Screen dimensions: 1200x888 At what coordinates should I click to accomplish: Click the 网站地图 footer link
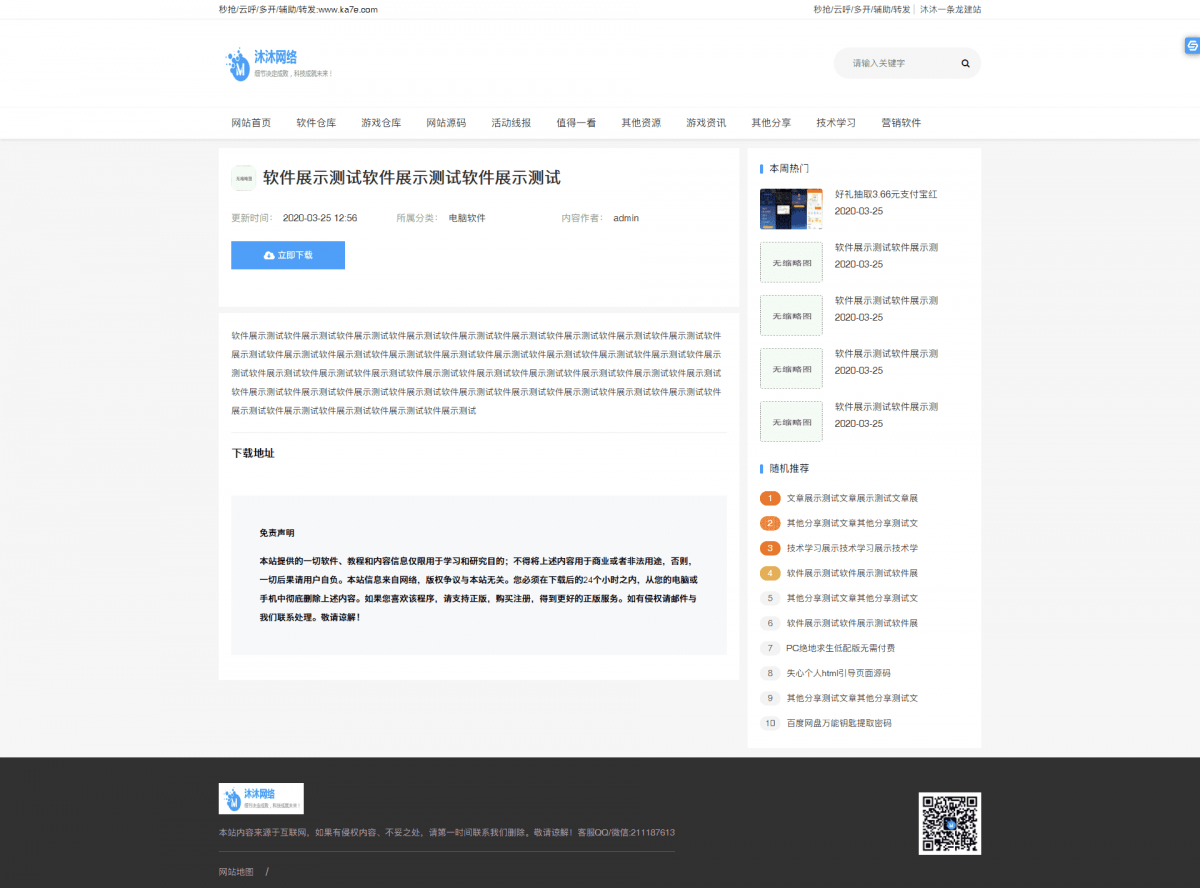(x=235, y=871)
